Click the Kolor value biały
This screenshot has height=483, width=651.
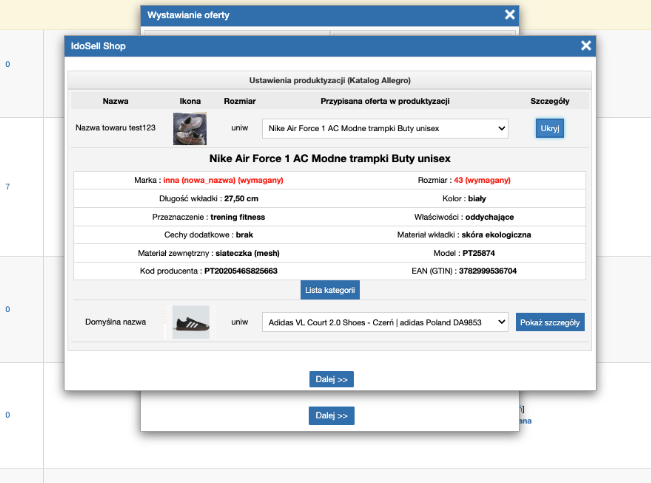click(x=477, y=199)
